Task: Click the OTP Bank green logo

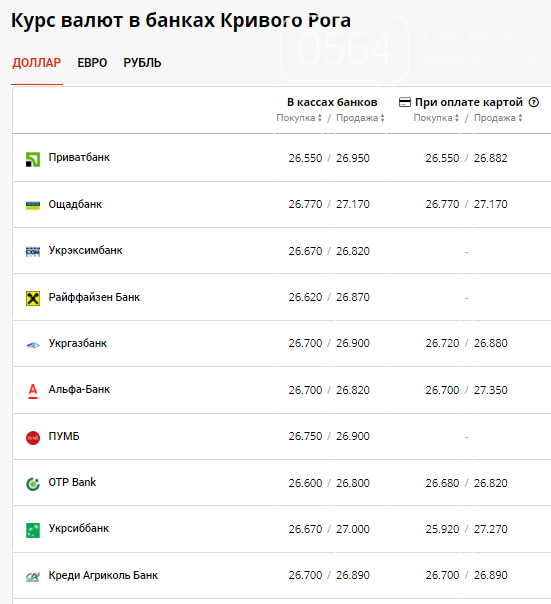Action: [33, 484]
